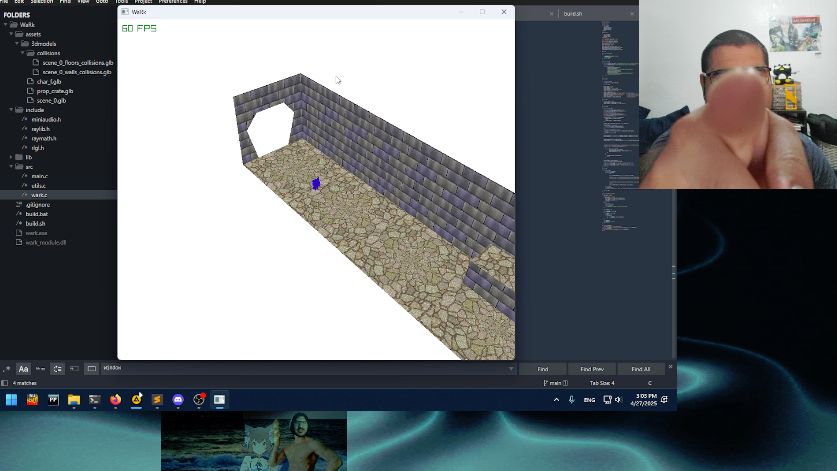Select the grayed-out .dll file in sidebar
The width and height of the screenshot is (837, 471).
45,242
